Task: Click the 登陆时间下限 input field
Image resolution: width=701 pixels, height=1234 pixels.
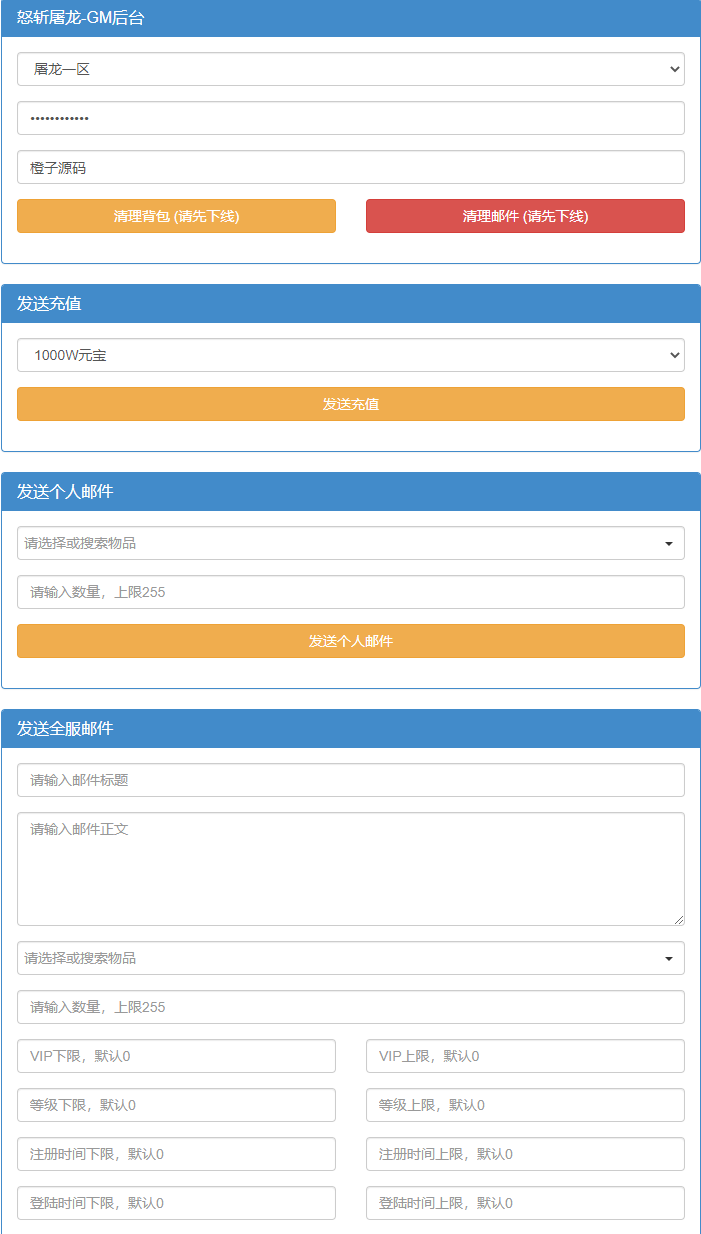Action: tap(176, 1203)
